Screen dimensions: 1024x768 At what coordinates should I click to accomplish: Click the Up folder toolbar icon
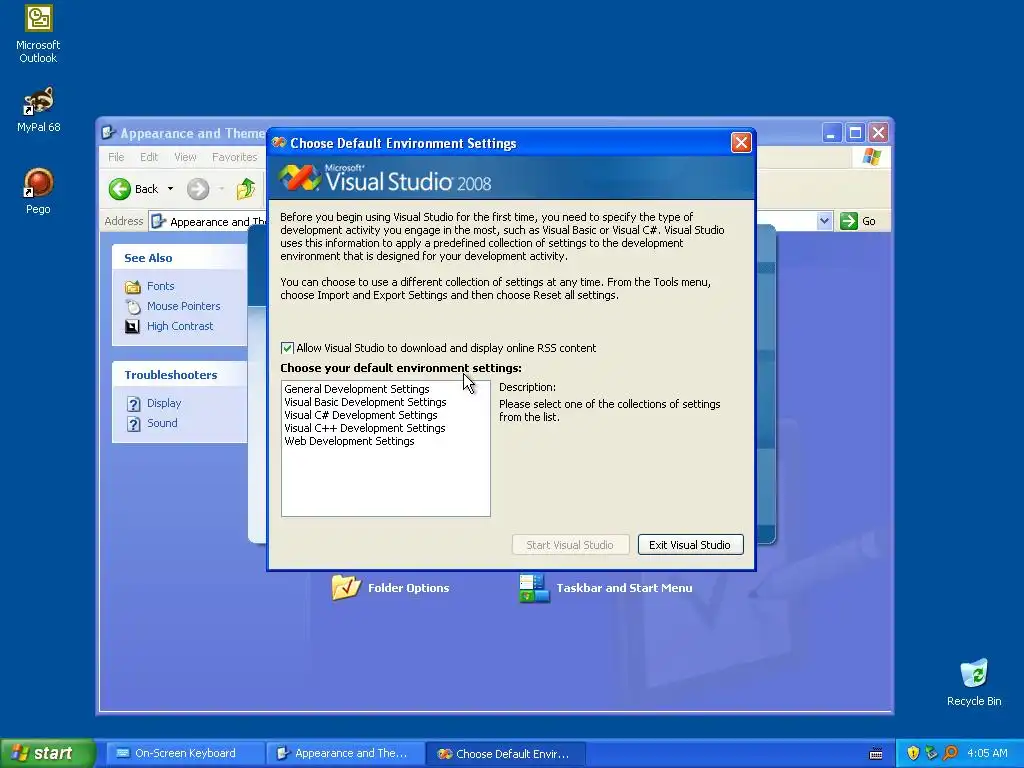tap(246, 189)
